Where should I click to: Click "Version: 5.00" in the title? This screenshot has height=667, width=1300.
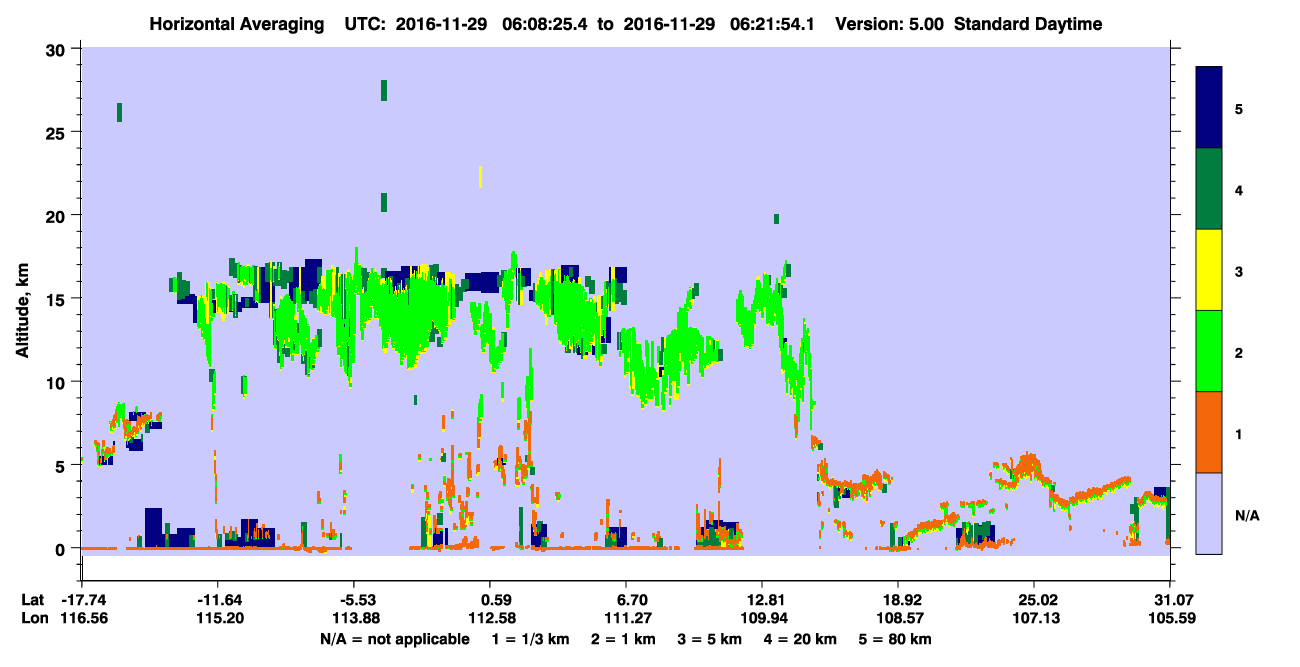890,24
